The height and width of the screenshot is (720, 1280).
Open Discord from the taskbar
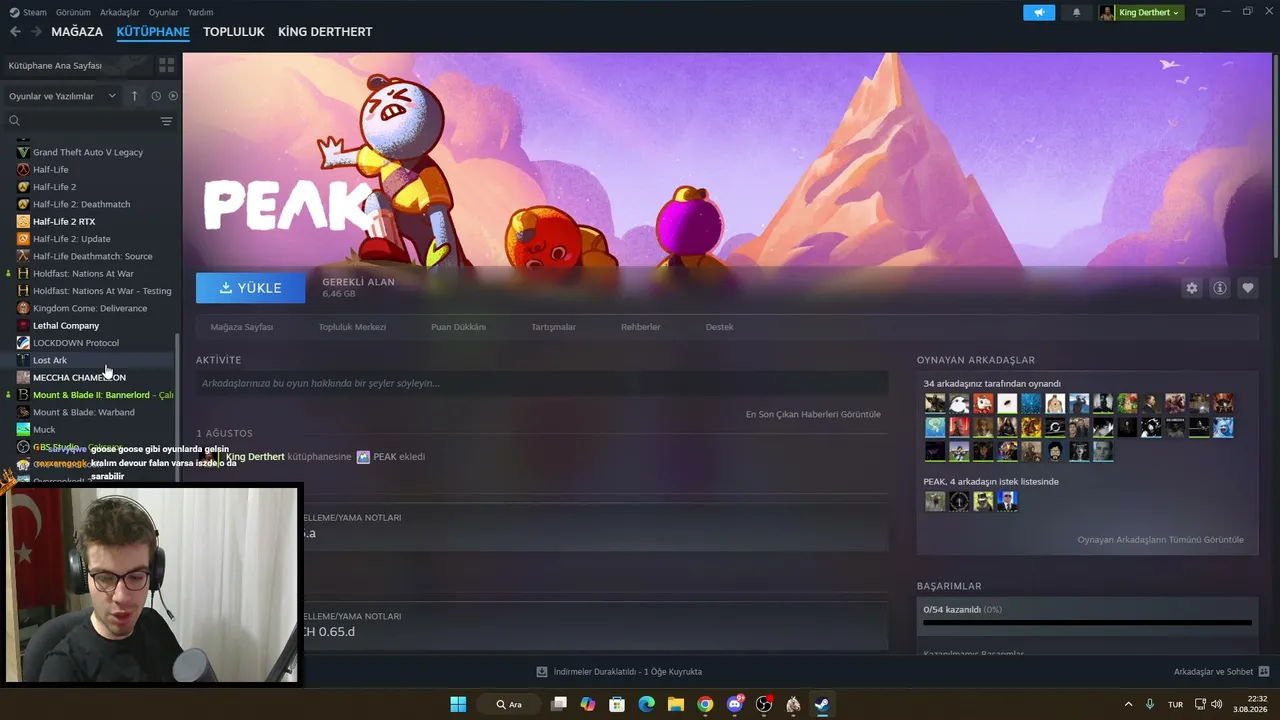click(735, 704)
